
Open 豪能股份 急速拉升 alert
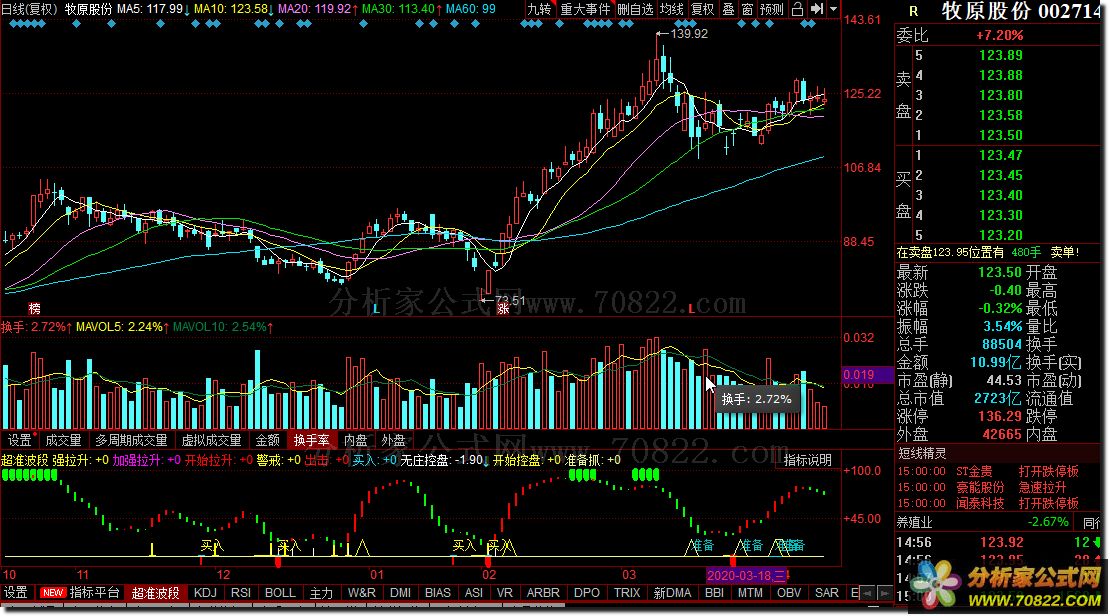988,488
